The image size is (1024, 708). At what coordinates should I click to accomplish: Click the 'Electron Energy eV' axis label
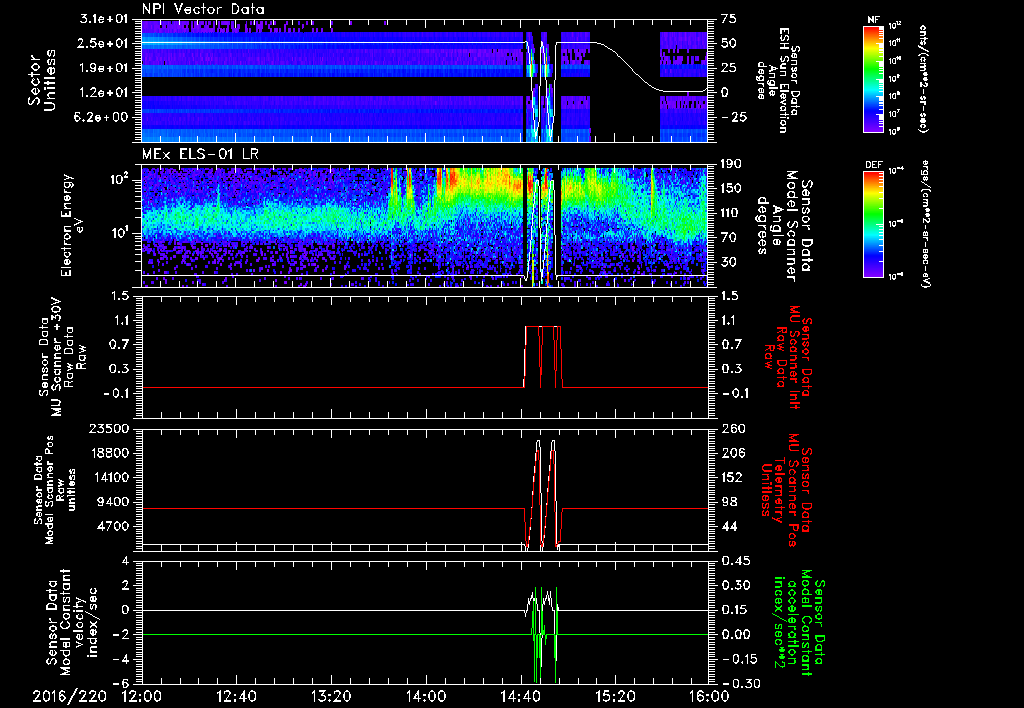pyautogui.click(x=74, y=225)
